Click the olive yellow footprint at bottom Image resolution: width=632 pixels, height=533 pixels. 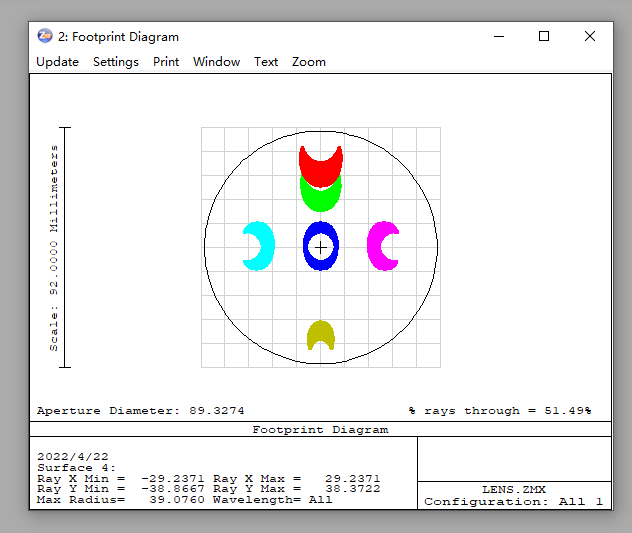point(321,330)
